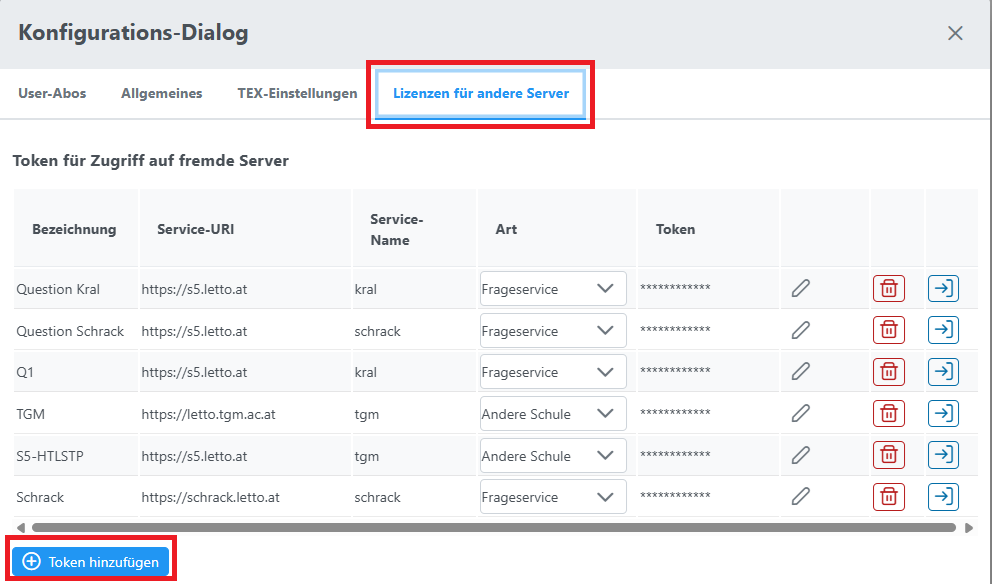Remove the Q1 token with trash icon
The width and height of the screenshot is (992, 584).
[888, 371]
